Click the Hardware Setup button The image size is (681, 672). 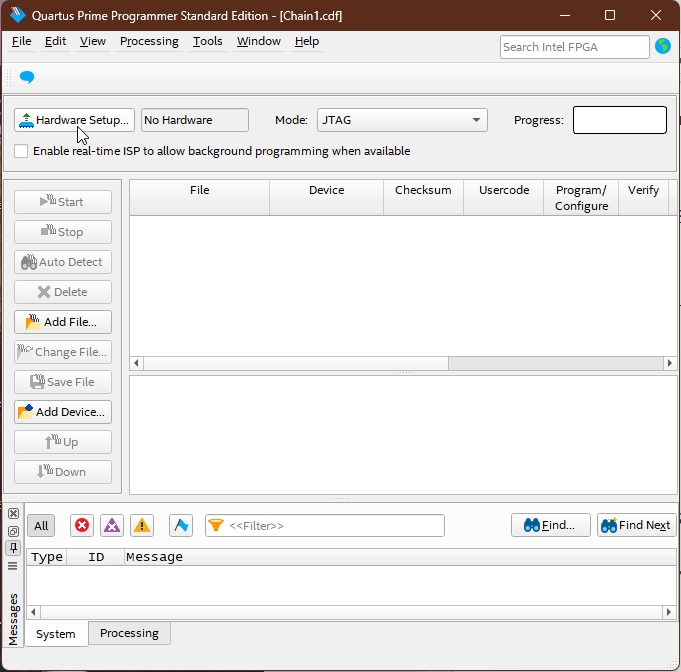74,120
